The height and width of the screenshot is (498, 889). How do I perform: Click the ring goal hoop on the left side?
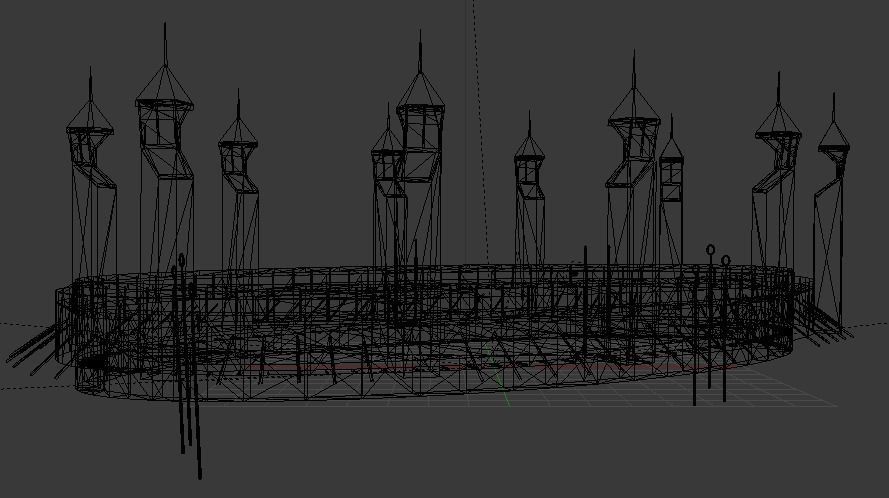click(181, 260)
